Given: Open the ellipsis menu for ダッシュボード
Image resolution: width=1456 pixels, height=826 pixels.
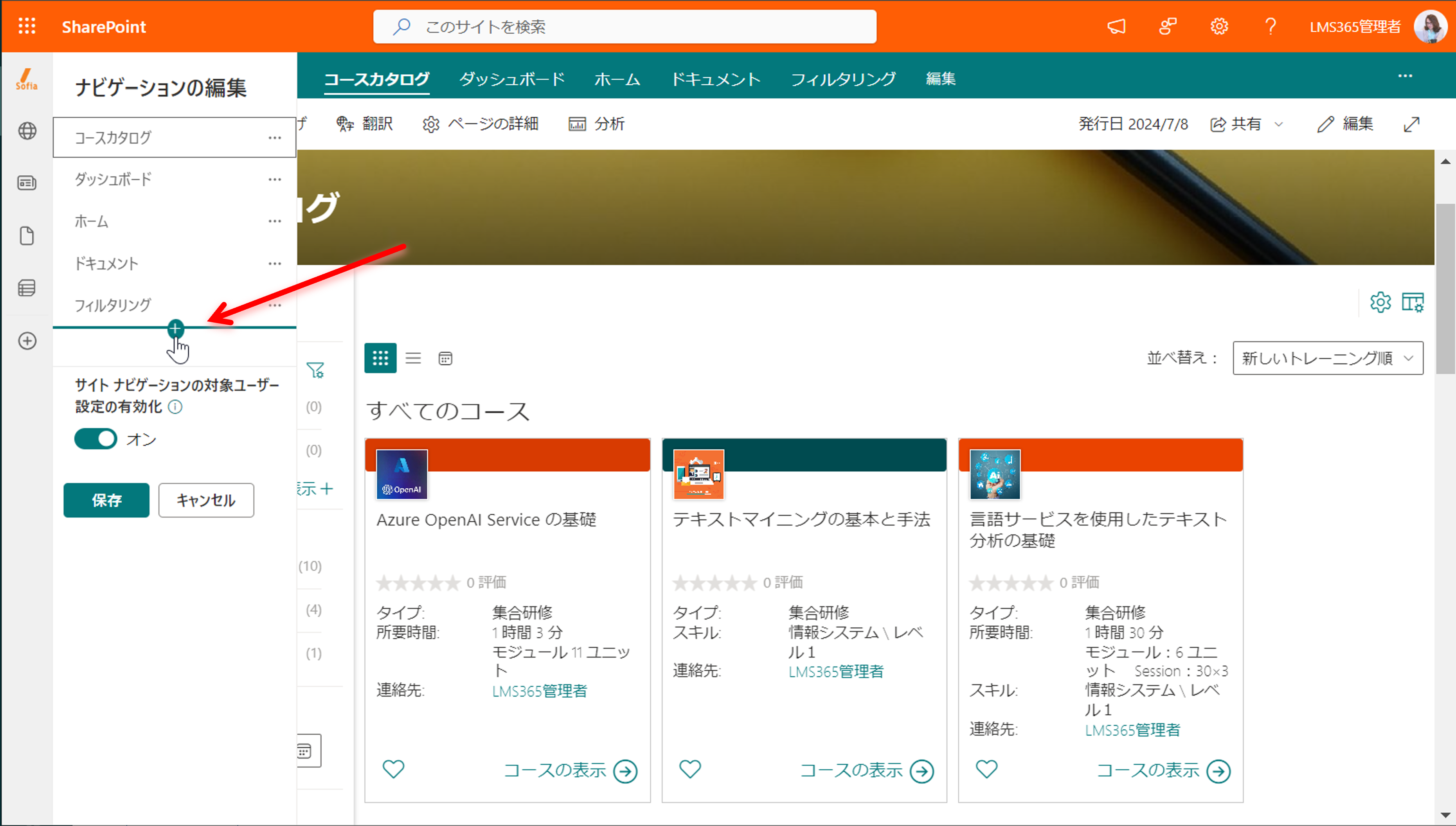Looking at the screenshot, I should [275, 179].
